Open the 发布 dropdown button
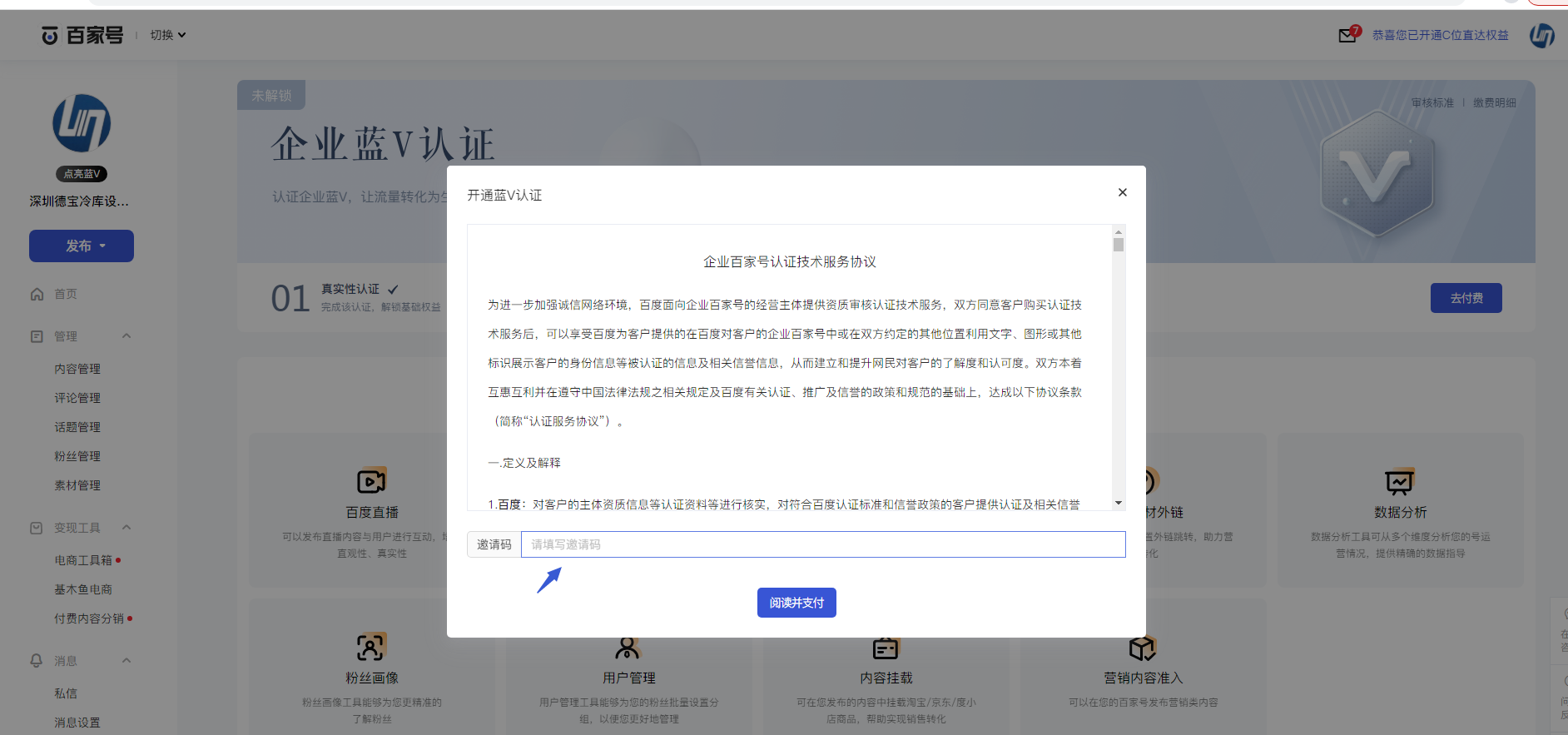Screen dimensions: 1568x735 point(82,246)
